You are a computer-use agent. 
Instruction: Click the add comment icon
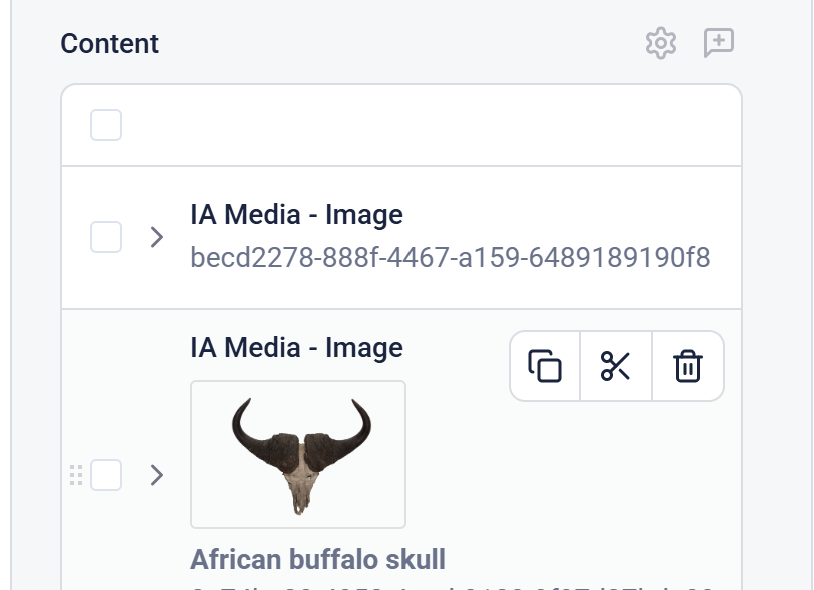tap(719, 43)
